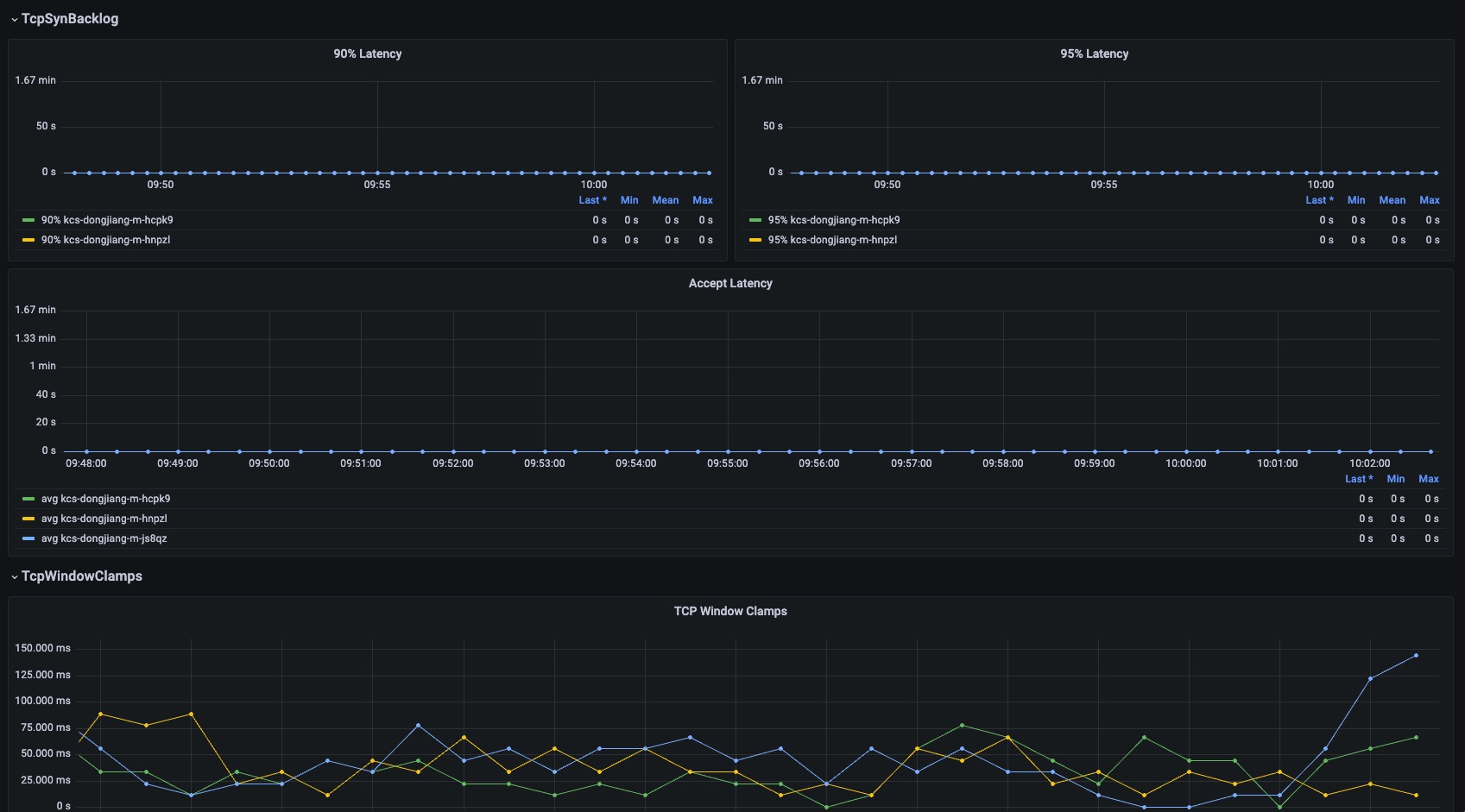Open the 90% Latency panel title menu

[x=367, y=54]
